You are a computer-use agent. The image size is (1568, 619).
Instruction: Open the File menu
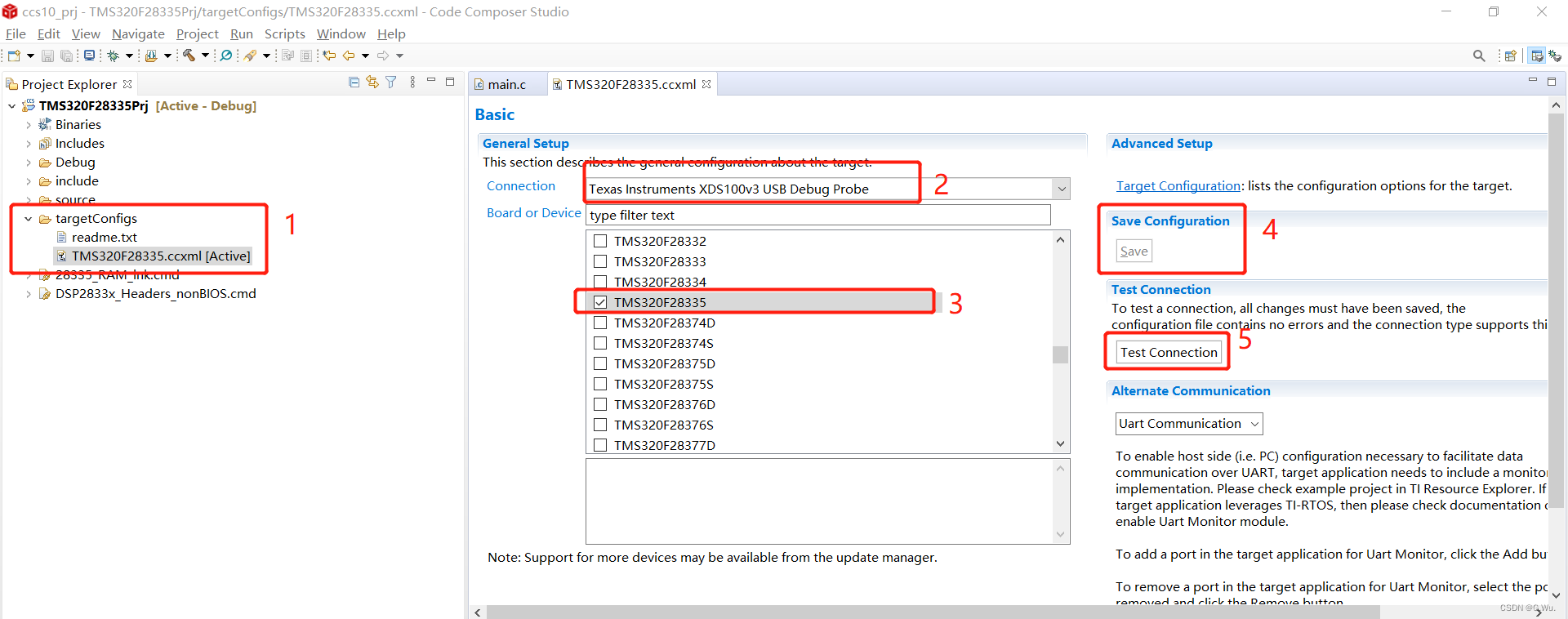pyautogui.click(x=16, y=33)
